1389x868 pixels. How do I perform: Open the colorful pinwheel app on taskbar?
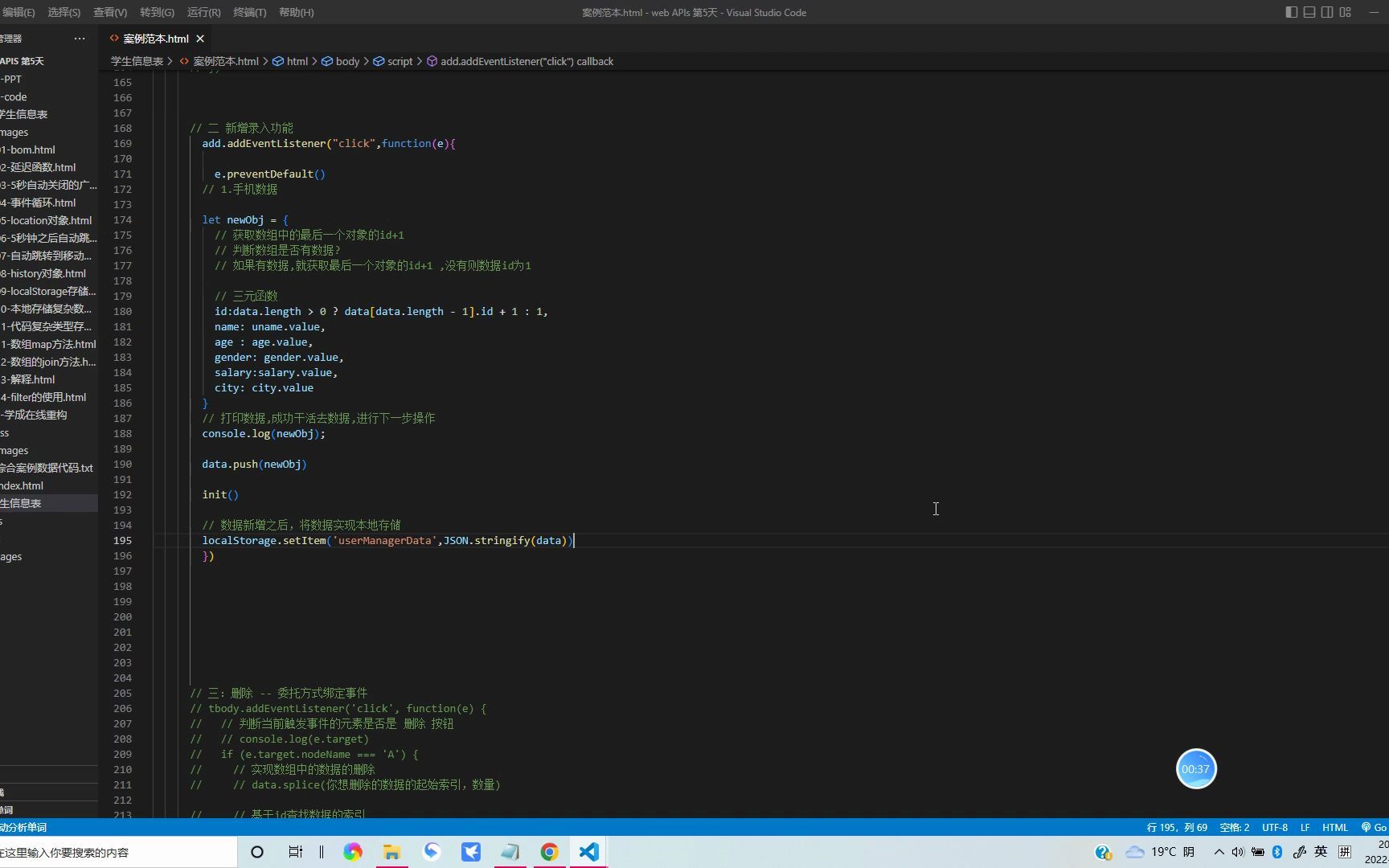pos(353,852)
